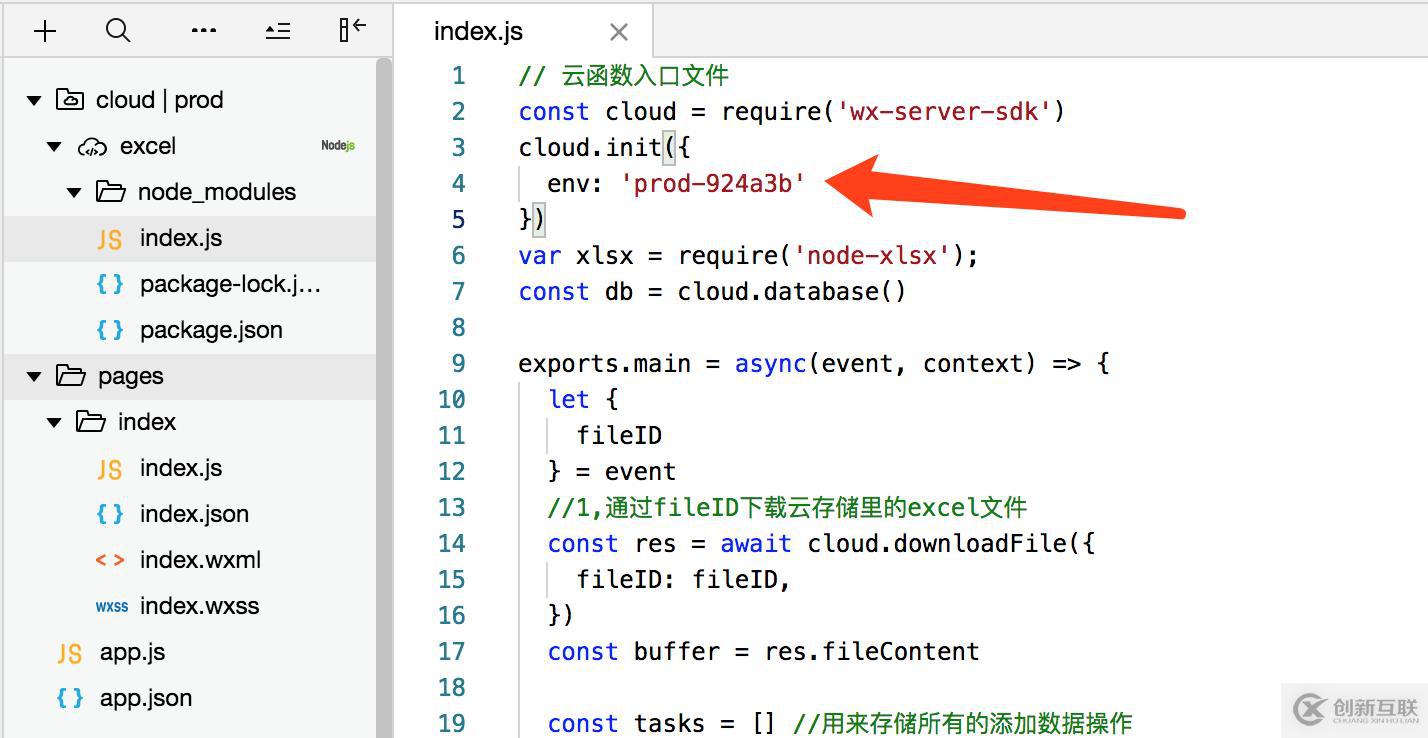Click wxss icon of index.wxss
The height and width of the screenshot is (738, 1428).
pos(112,607)
